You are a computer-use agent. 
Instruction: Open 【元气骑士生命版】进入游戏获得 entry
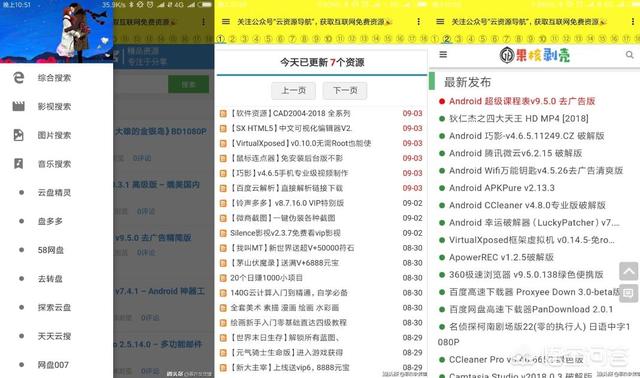[x=287, y=352]
